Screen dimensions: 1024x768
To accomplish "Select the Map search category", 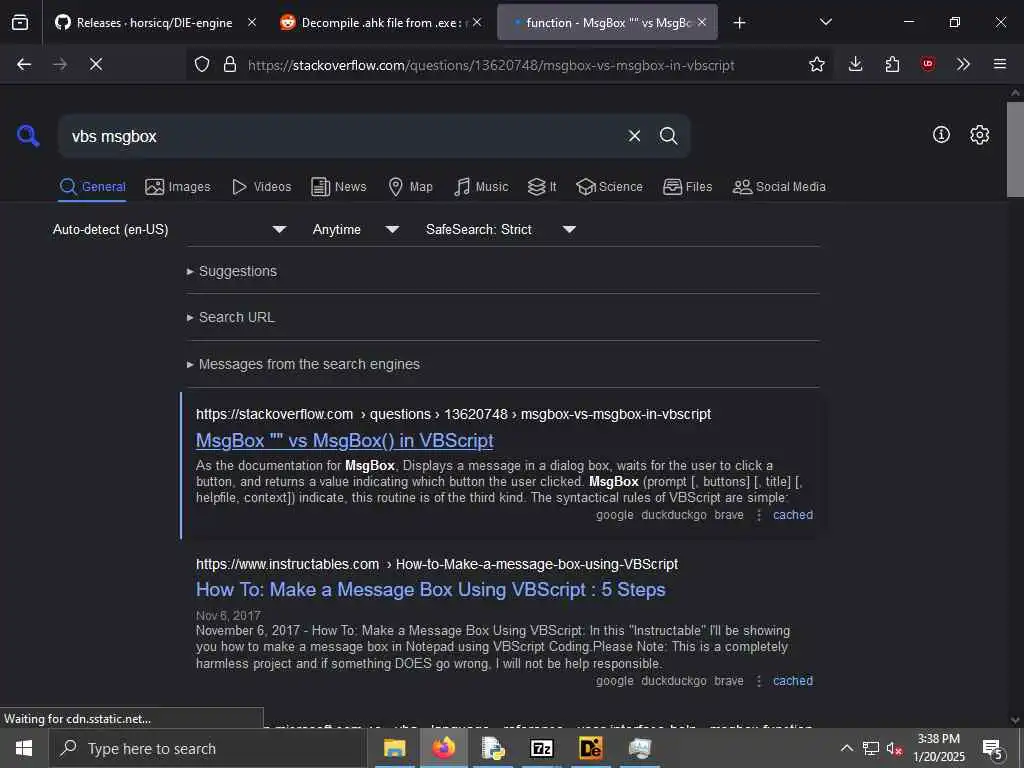I will click(x=410, y=187).
